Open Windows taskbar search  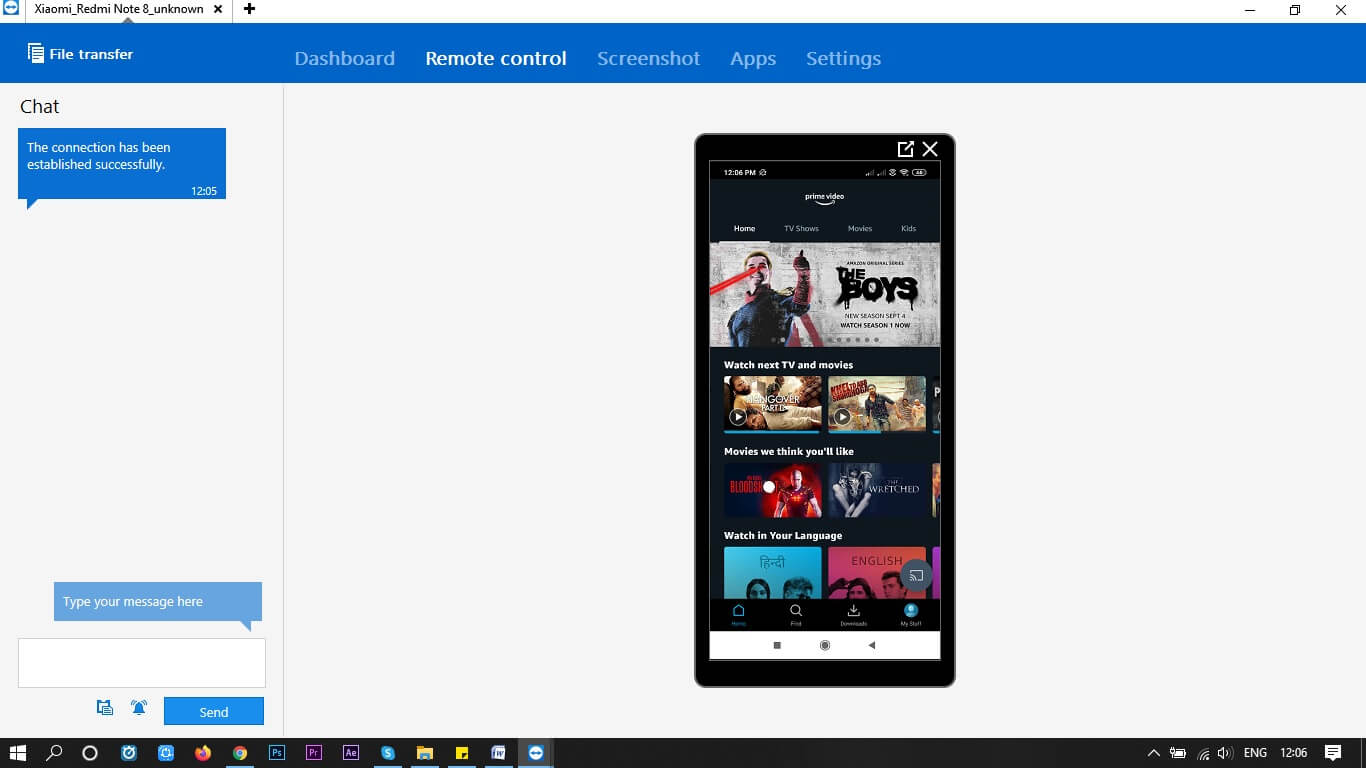pos(55,753)
